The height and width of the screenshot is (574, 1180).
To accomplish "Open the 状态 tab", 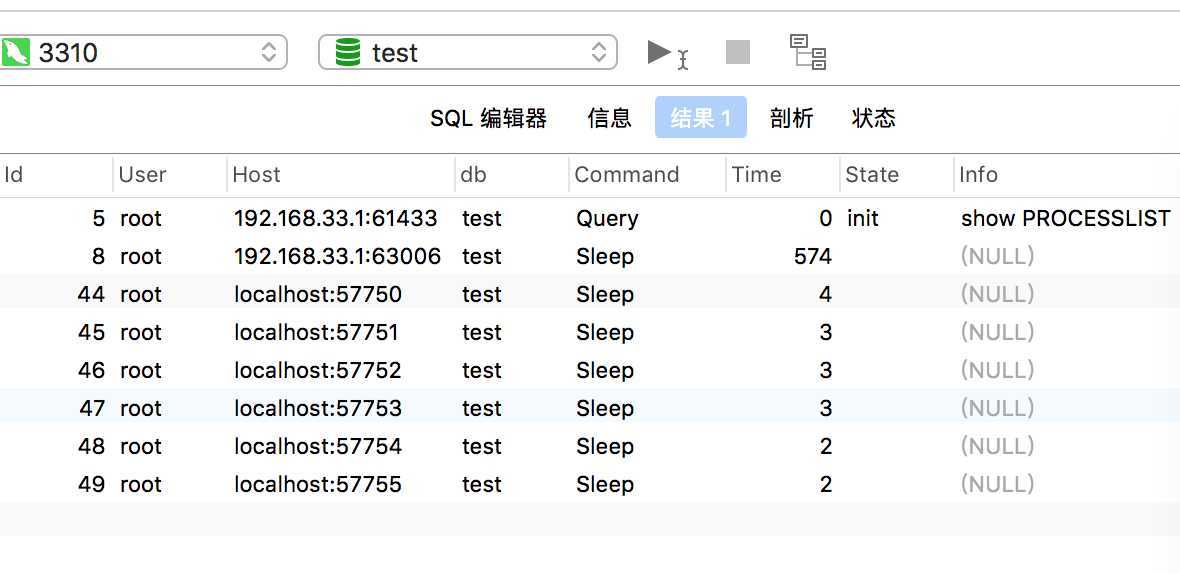I will (874, 118).
